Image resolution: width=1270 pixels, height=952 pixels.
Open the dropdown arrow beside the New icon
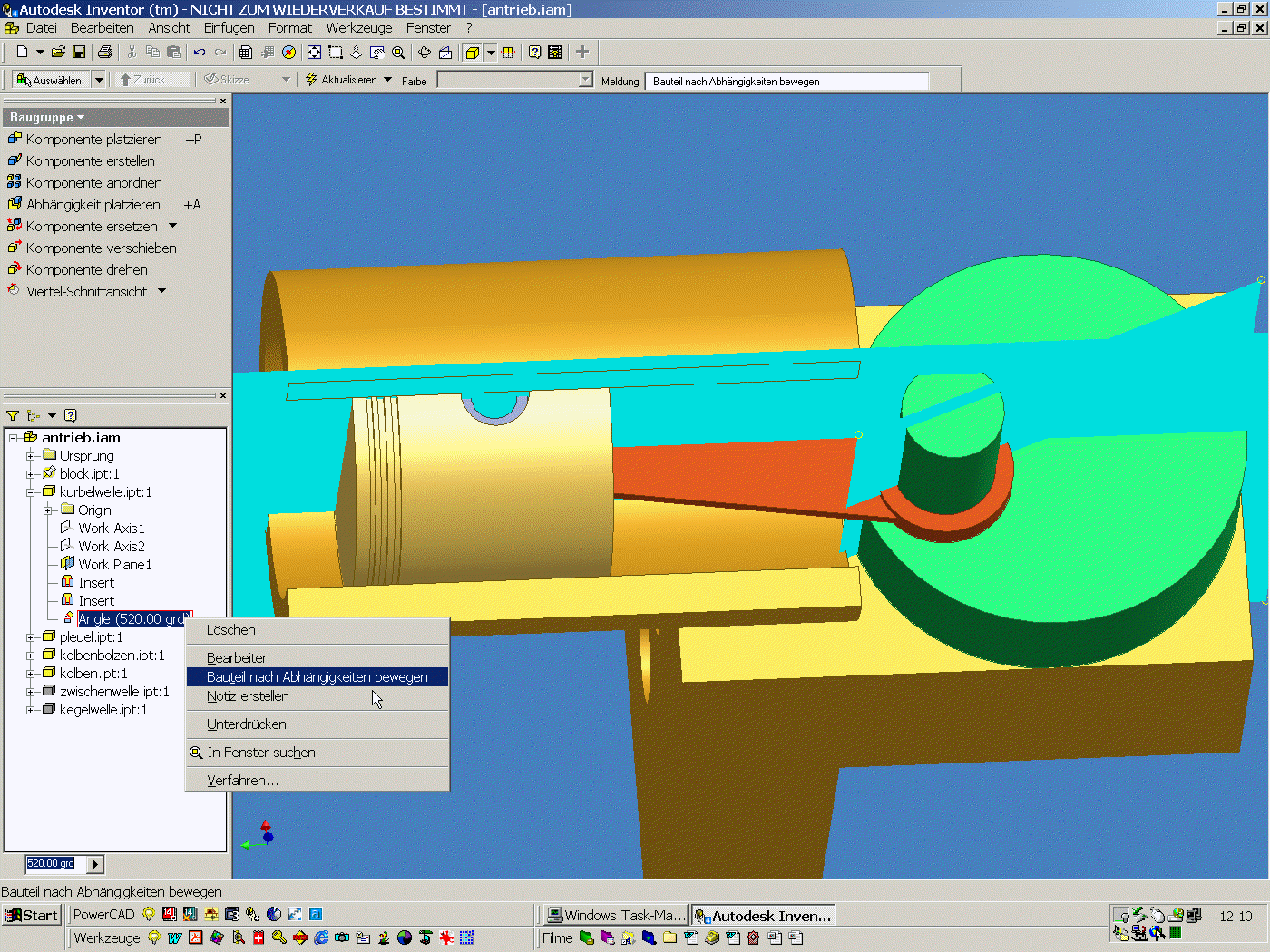[x=40, y=53]
